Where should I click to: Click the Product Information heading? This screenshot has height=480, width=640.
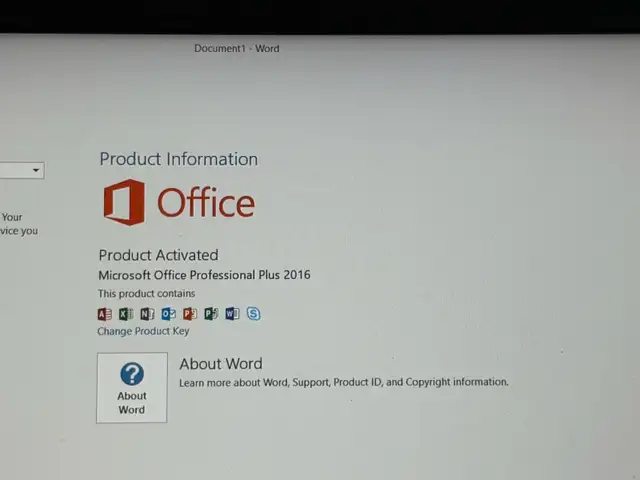point(179,159)
